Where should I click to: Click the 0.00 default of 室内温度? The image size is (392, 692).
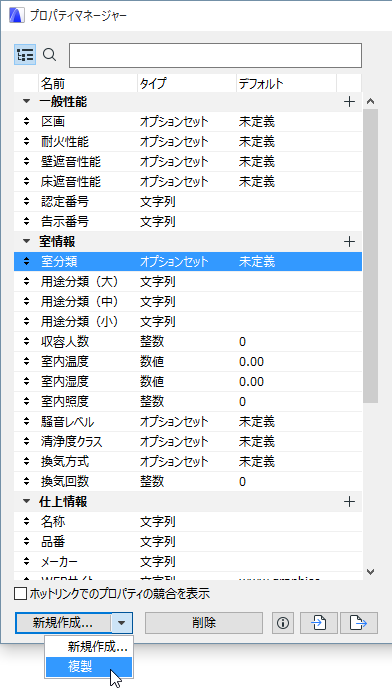(x=251, y=362)
